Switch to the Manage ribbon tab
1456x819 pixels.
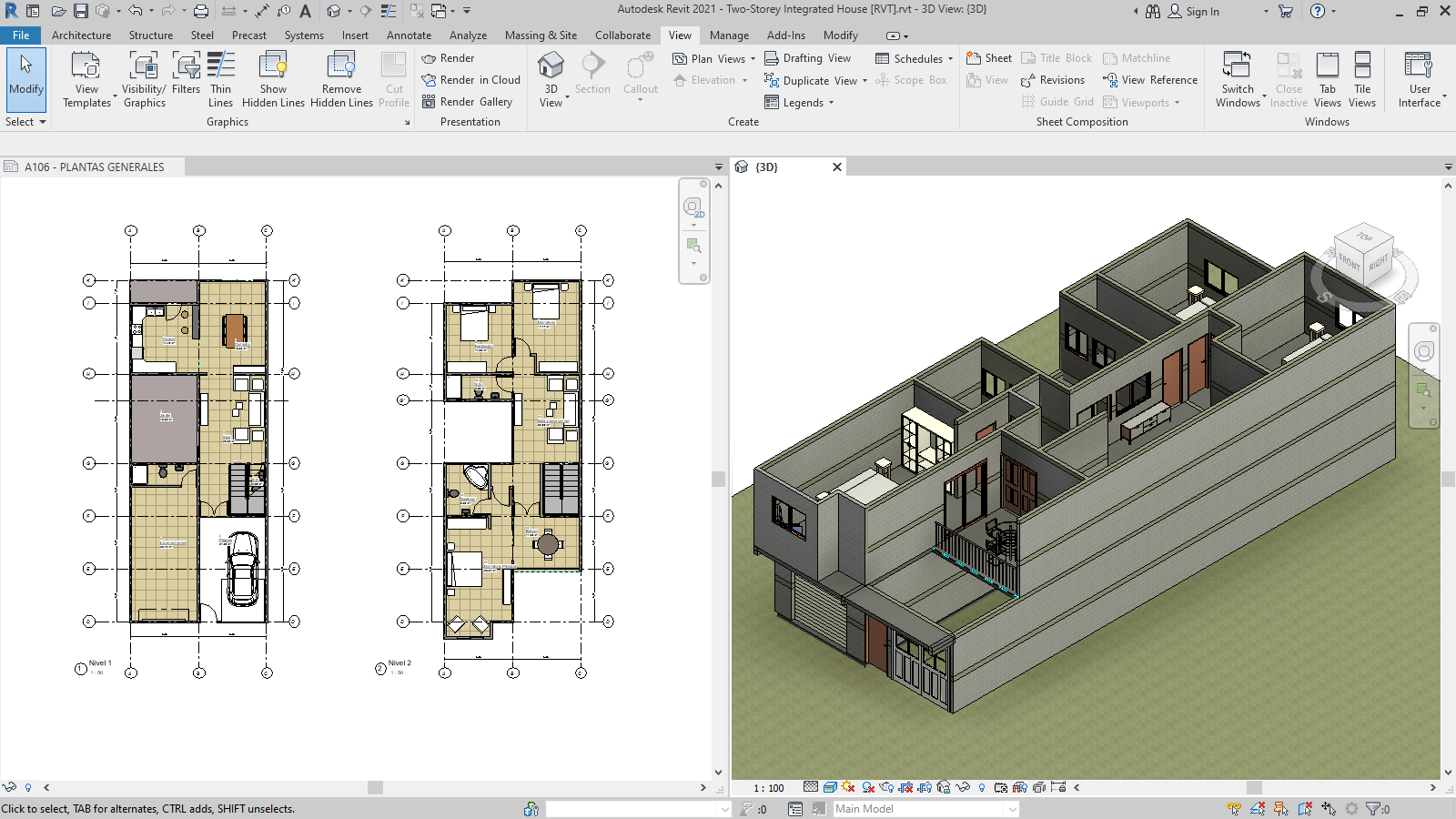(x=729, y=35)
